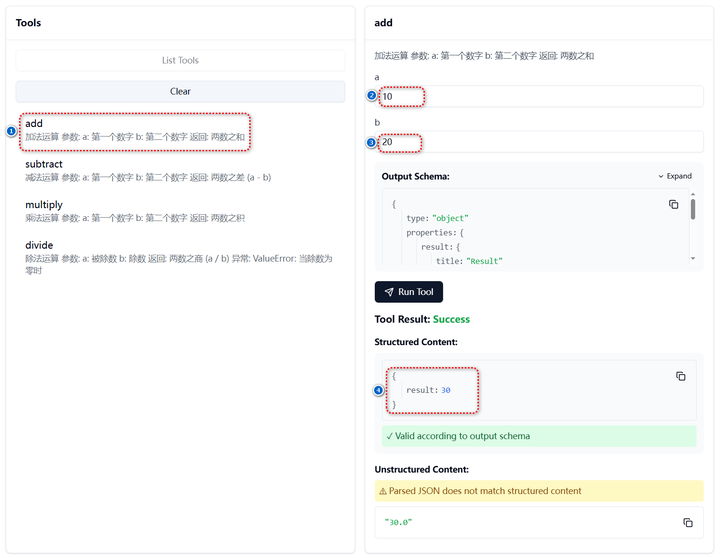Click the title: "Result" schema line
This screenshot has height=558, width=720.
pos(469,261)
